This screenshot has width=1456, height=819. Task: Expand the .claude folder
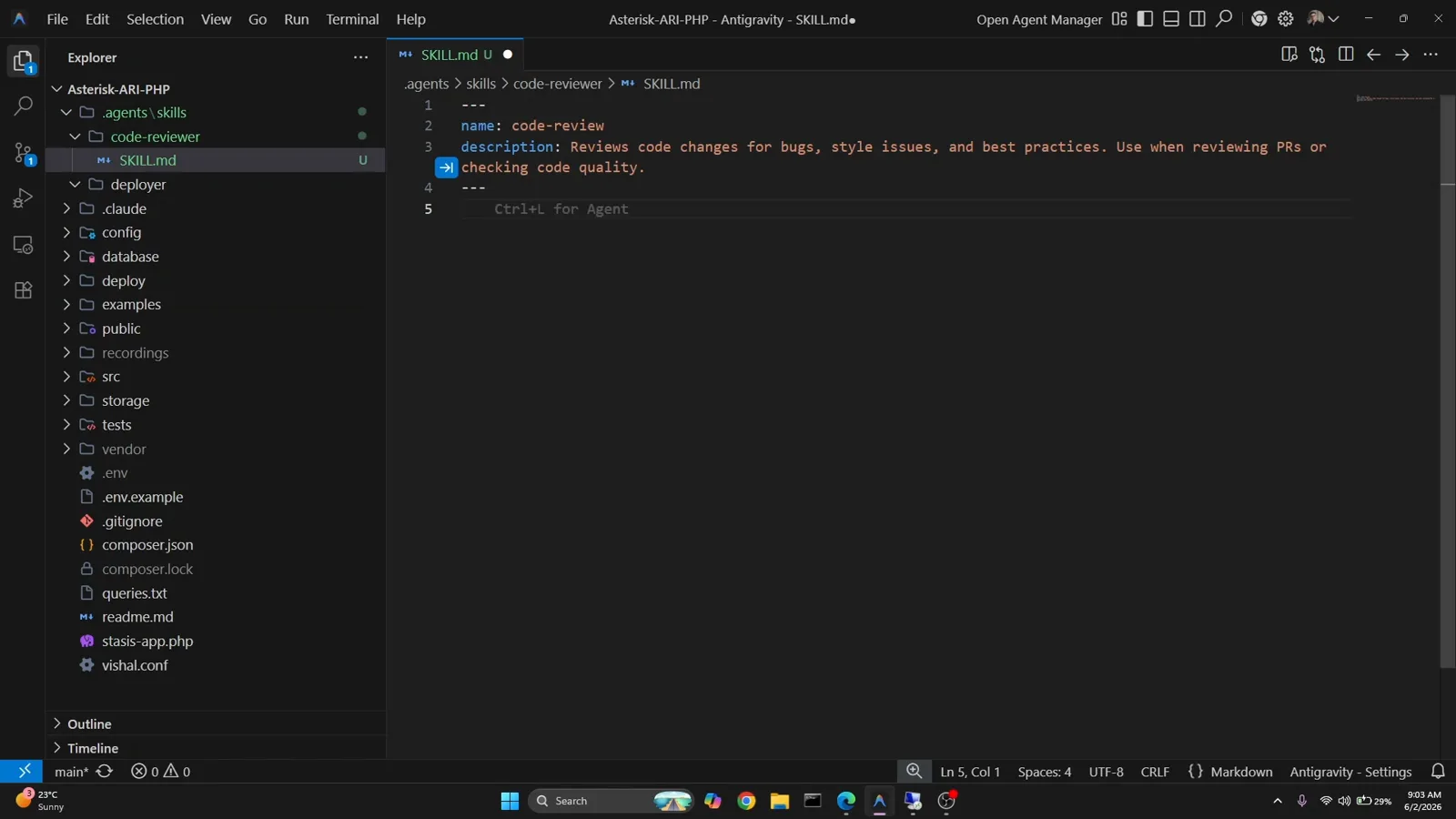[66, 208]
